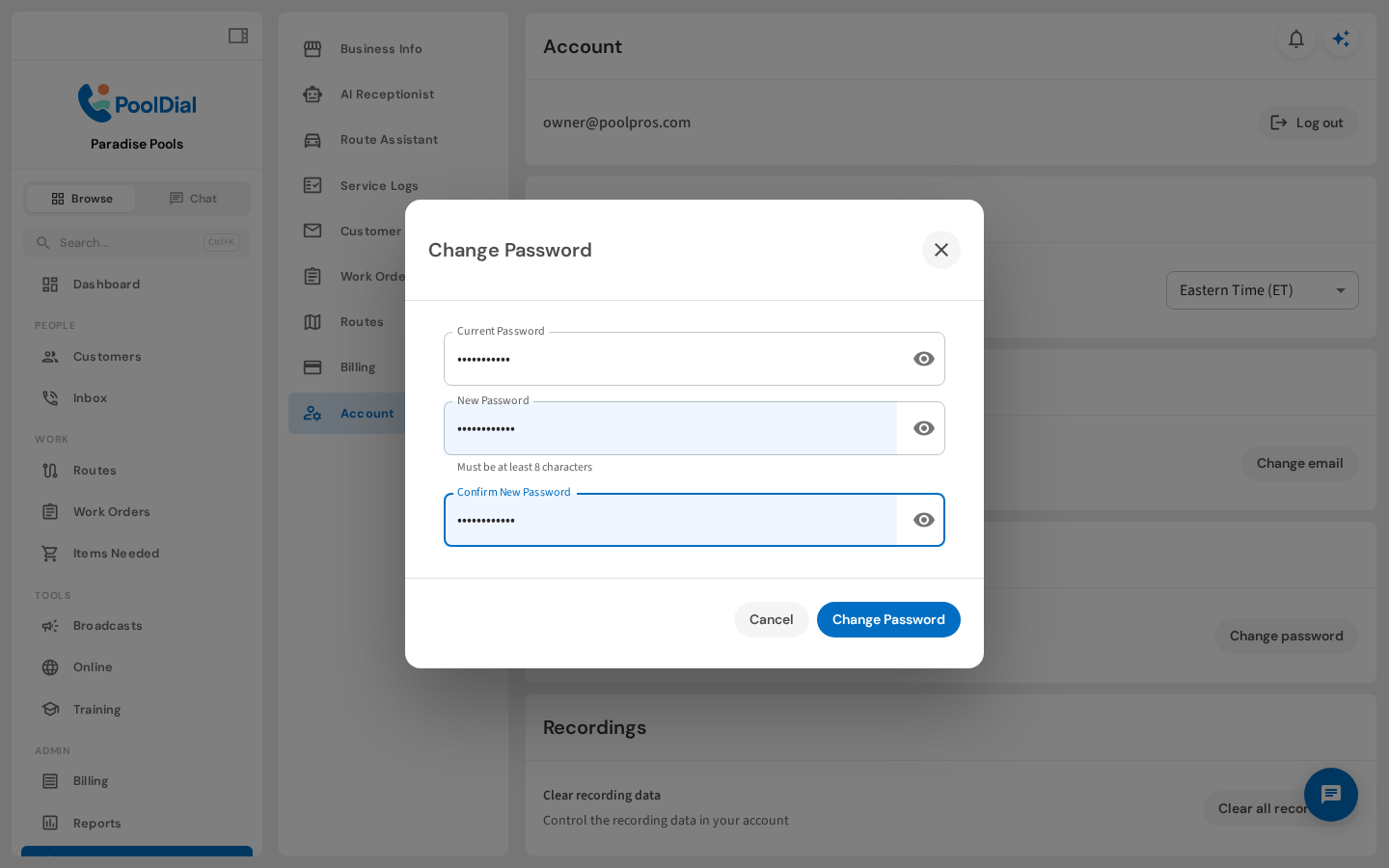Open the chat support bubble
Viewport: 1389px width, 868px height.
click(x=1331, y=795)
